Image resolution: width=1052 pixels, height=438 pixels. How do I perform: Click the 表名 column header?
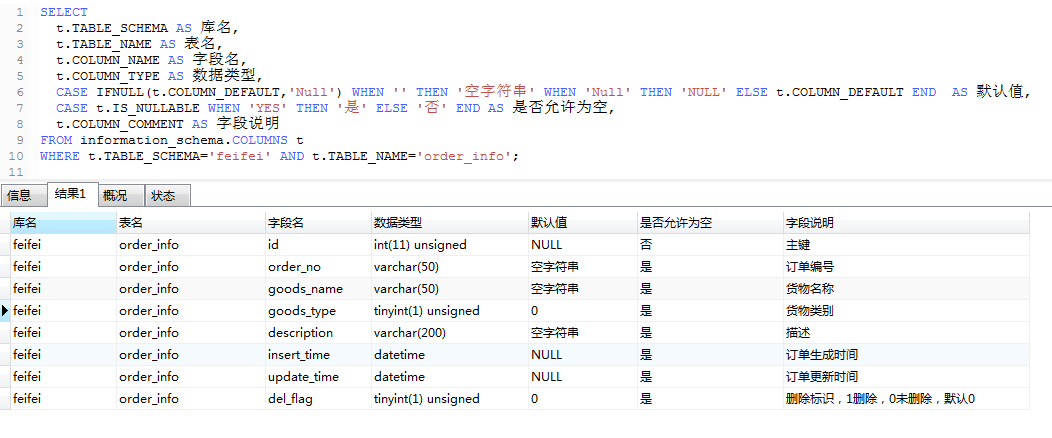click(x=191, y=223)
